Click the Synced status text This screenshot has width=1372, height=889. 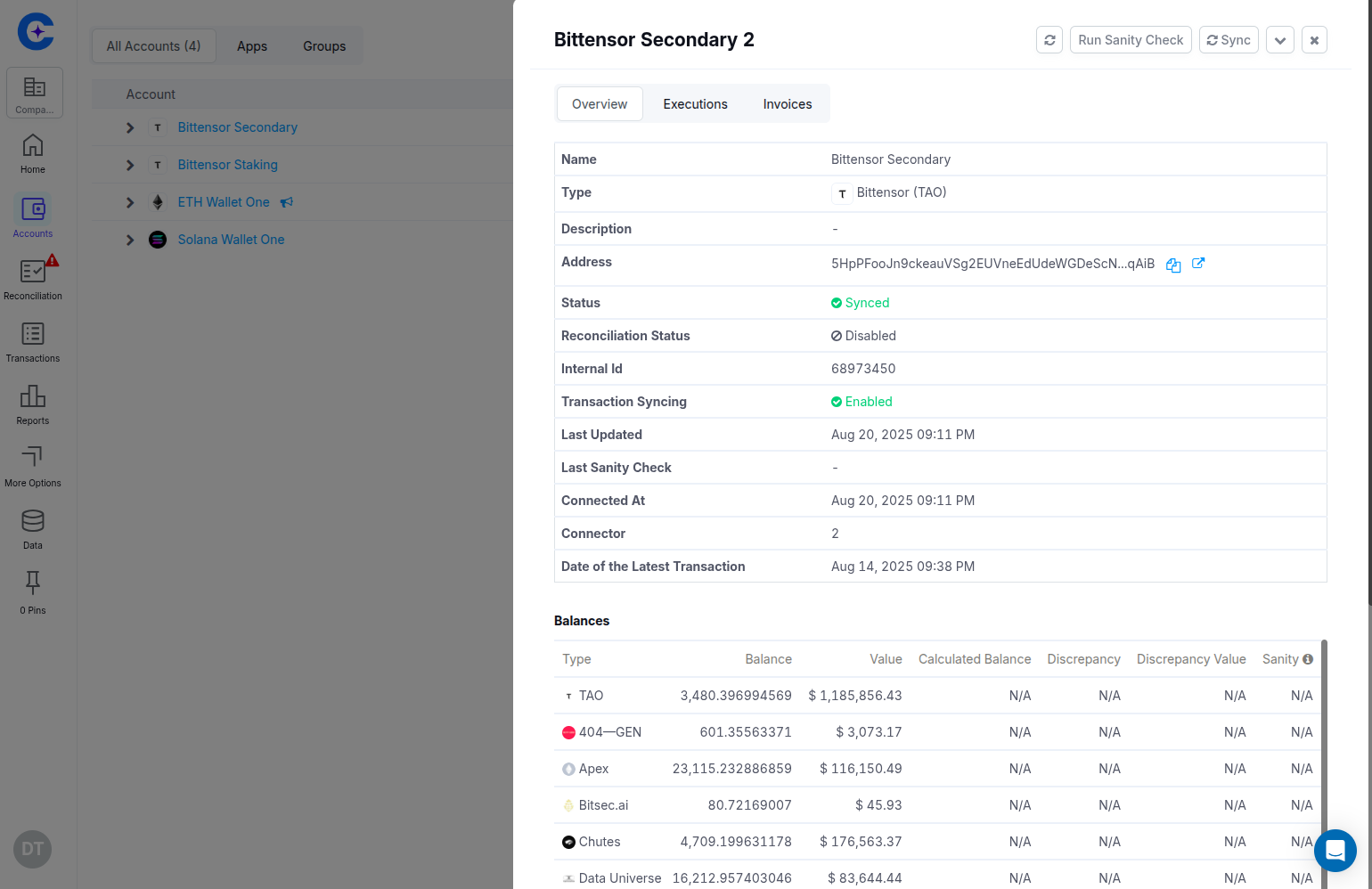coord(867,303)
